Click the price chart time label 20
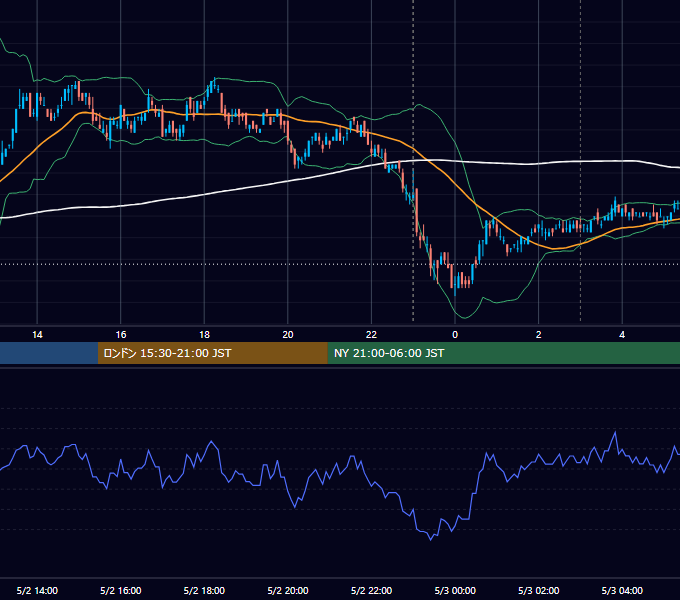 click(288, 335)
